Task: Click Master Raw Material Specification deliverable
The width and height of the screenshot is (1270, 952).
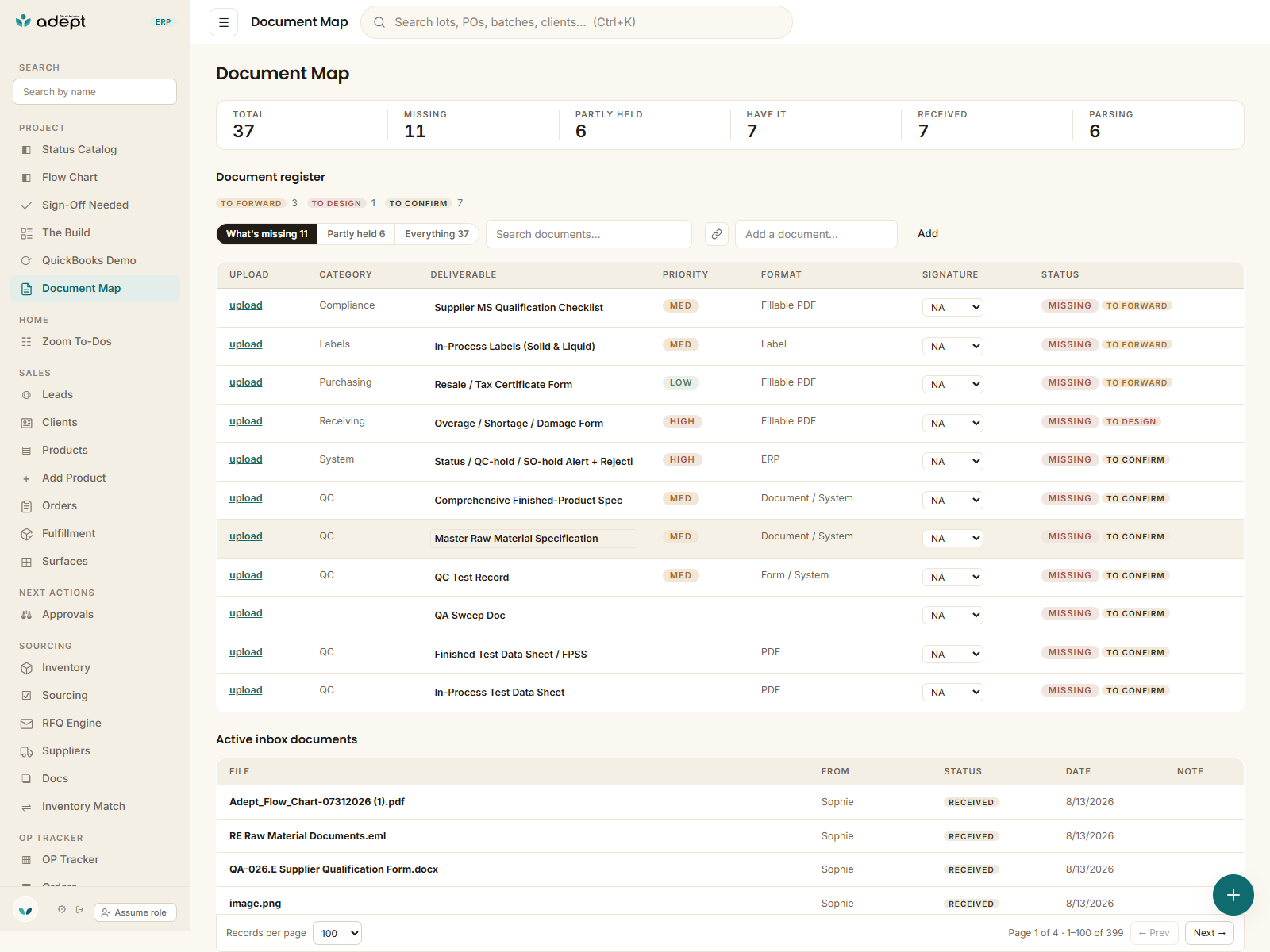Action: (533, 539)
